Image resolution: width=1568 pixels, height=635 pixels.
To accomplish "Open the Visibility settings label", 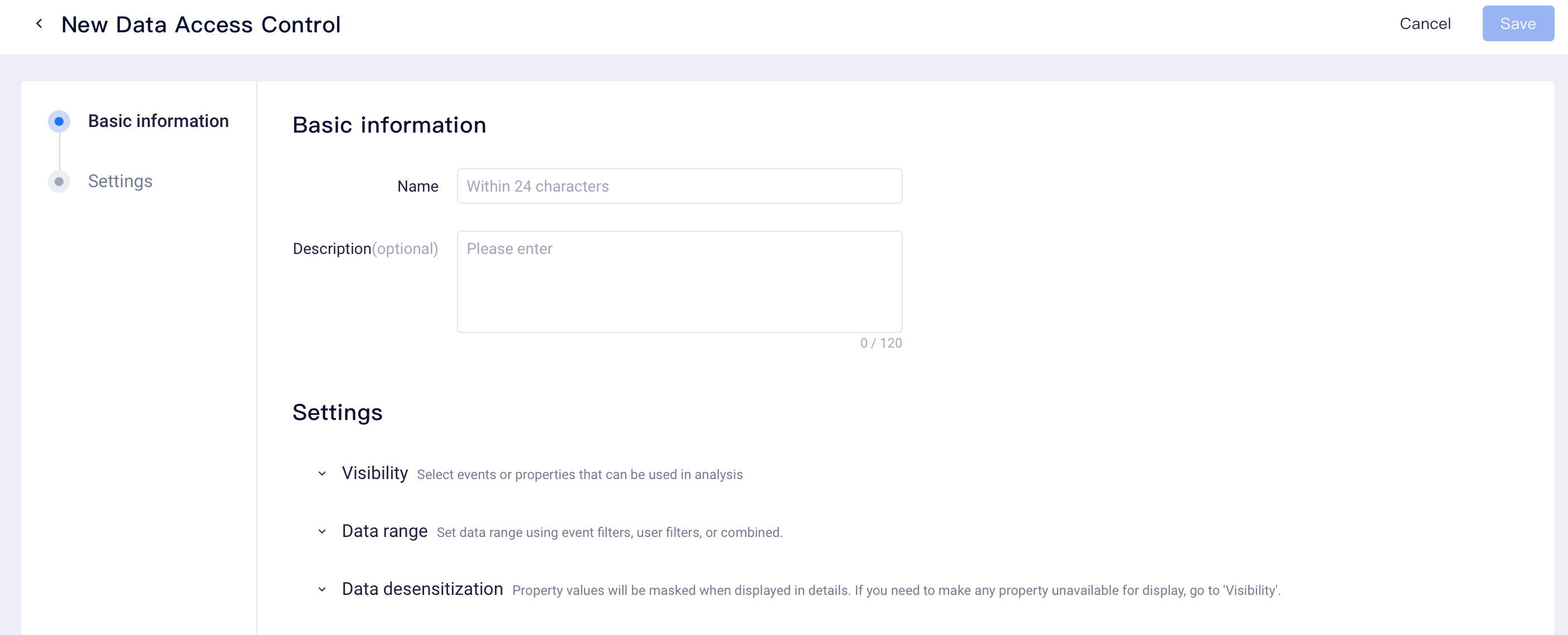I will [374, 473].
